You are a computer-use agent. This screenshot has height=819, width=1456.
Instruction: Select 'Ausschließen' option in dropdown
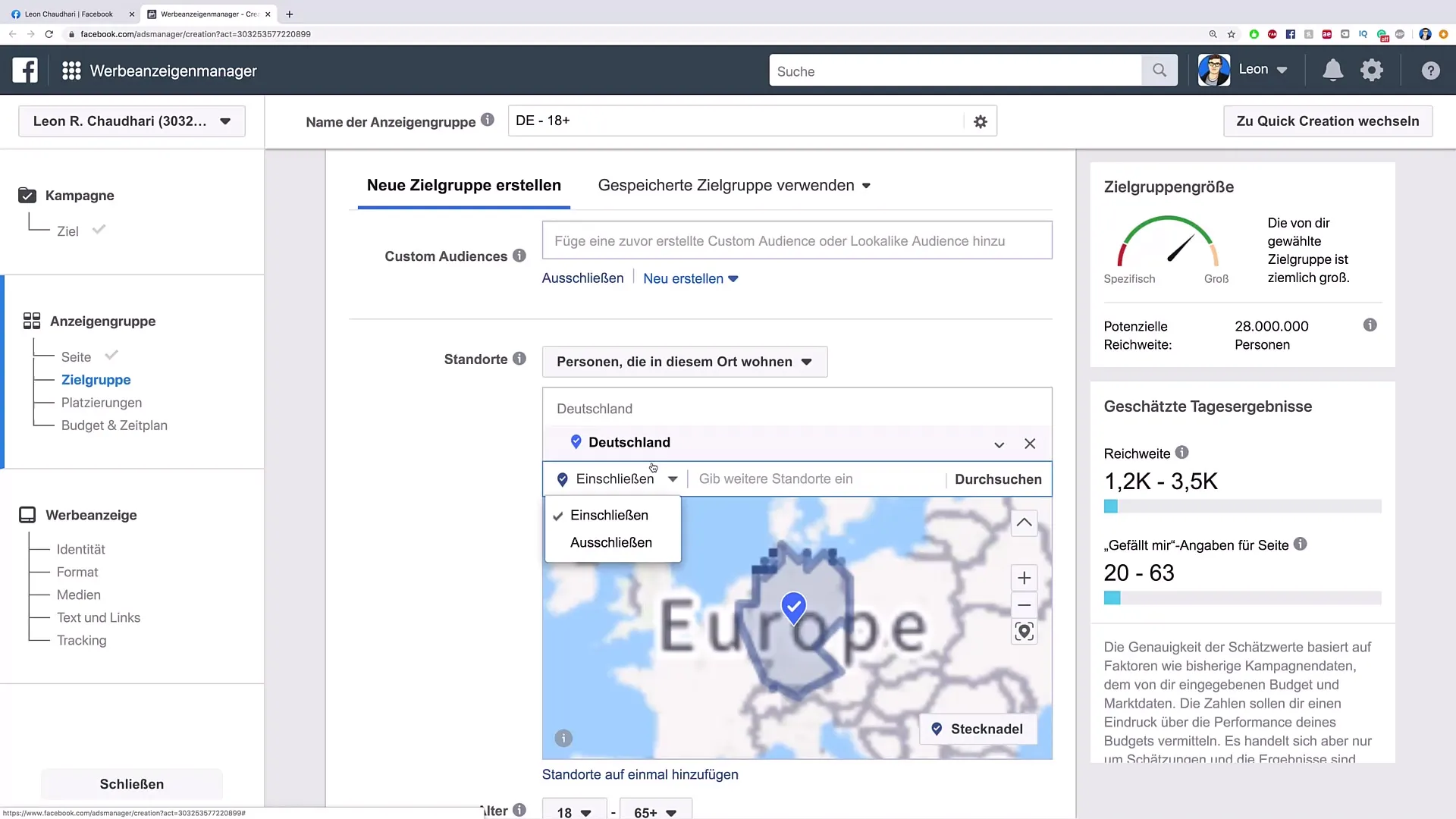point(611,542)
